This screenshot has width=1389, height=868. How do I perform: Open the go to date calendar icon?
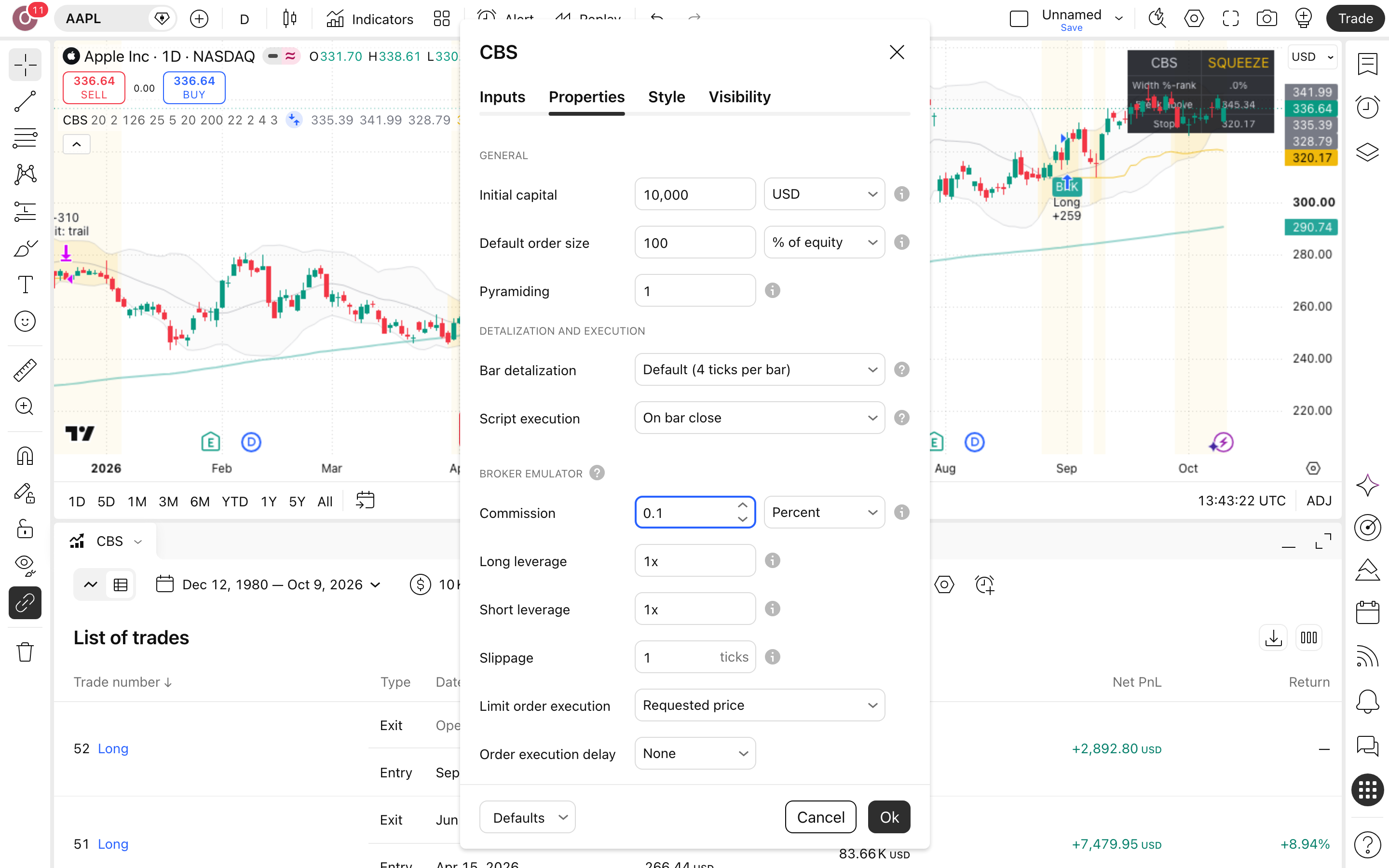(365, 501)
